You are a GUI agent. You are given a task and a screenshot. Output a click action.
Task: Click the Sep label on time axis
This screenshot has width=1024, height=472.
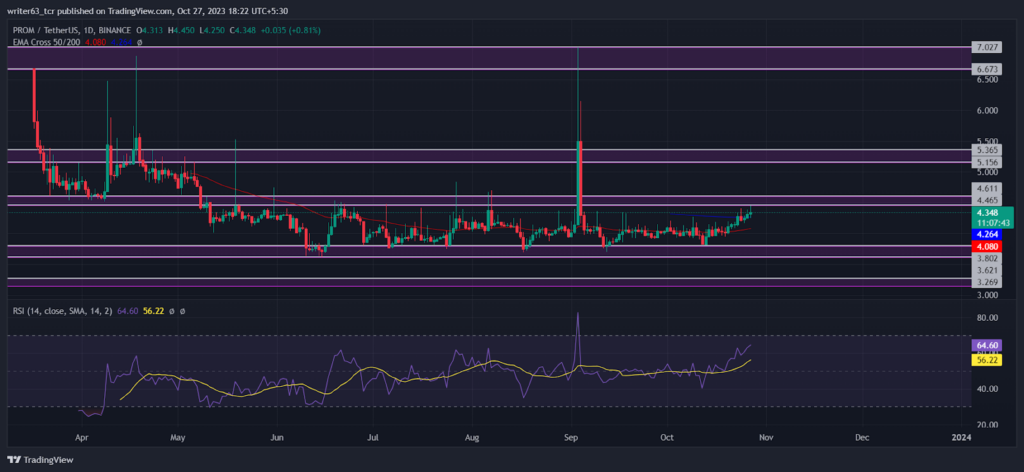pyautogui.click(x=572, y=437)
